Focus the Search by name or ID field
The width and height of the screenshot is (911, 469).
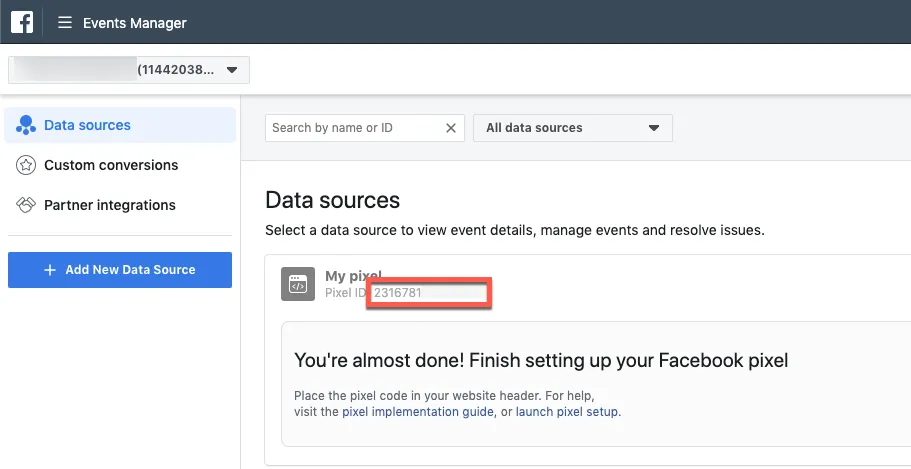[355, 128]
